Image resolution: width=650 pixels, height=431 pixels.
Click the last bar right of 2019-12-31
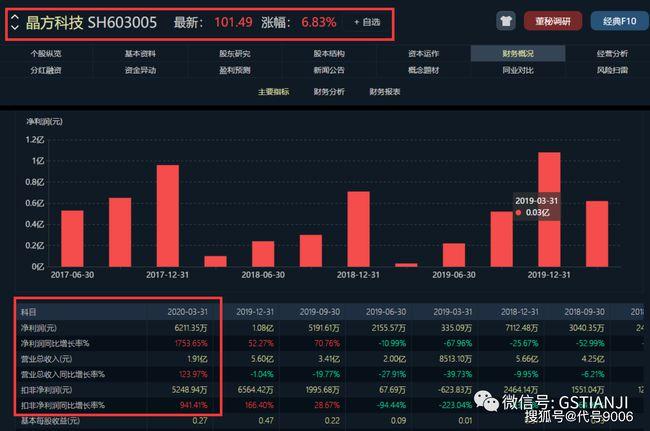tap(597, 234)
